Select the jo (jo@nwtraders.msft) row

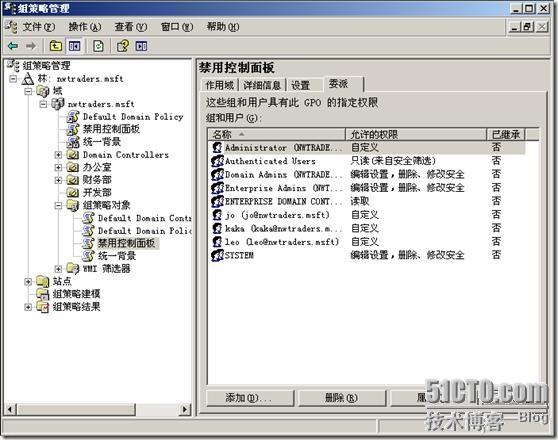tap(368, 215)
